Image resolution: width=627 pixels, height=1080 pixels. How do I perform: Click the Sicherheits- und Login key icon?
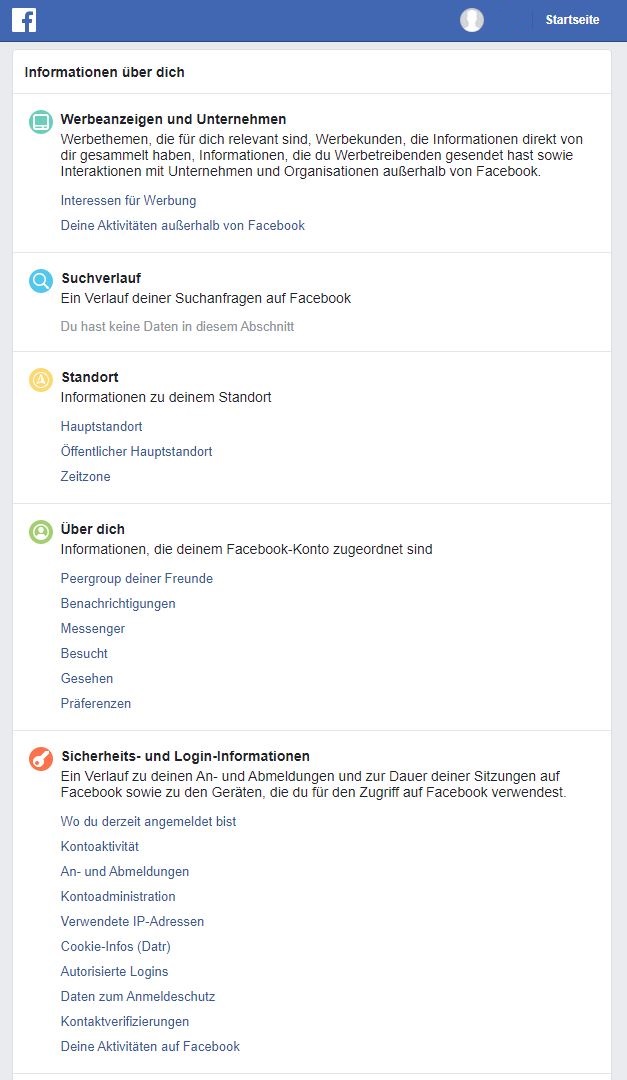point(41,759)
